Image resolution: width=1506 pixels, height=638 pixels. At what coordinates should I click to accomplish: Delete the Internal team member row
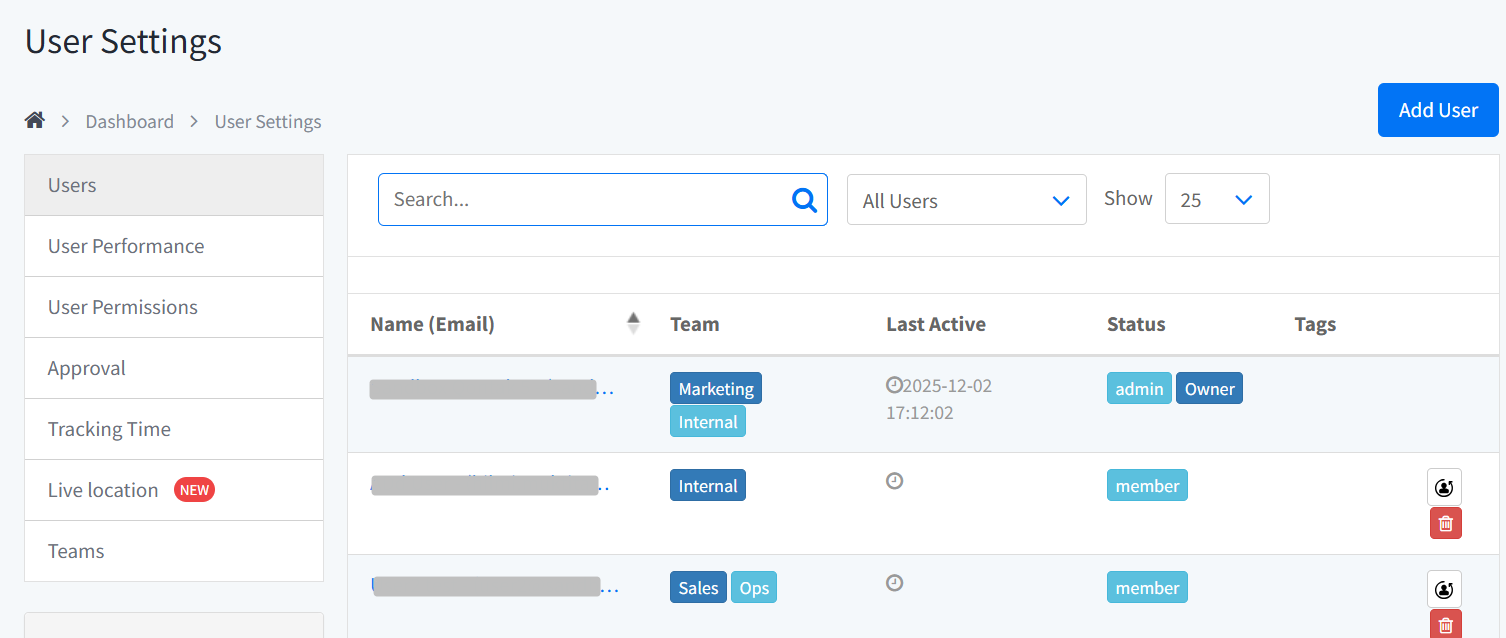(1445, 523)
